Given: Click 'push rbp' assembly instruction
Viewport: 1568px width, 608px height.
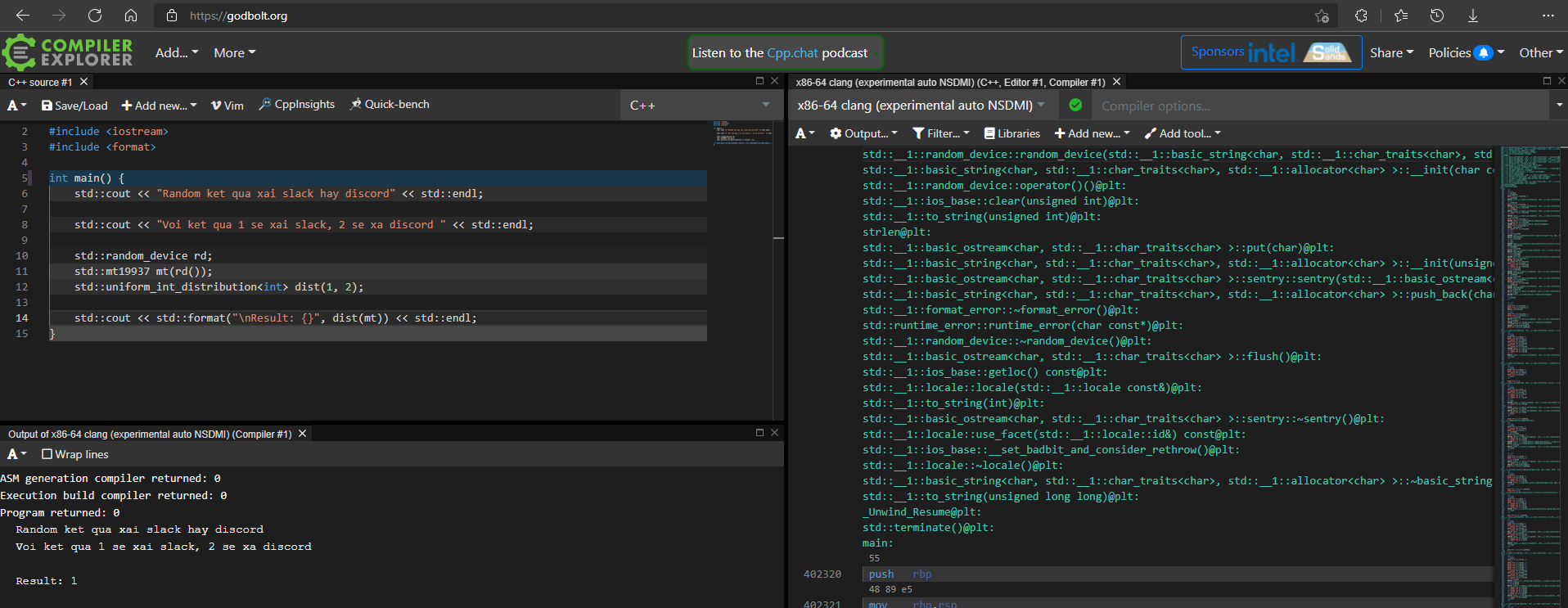Looking at the screenshot, I should (900, 574).
